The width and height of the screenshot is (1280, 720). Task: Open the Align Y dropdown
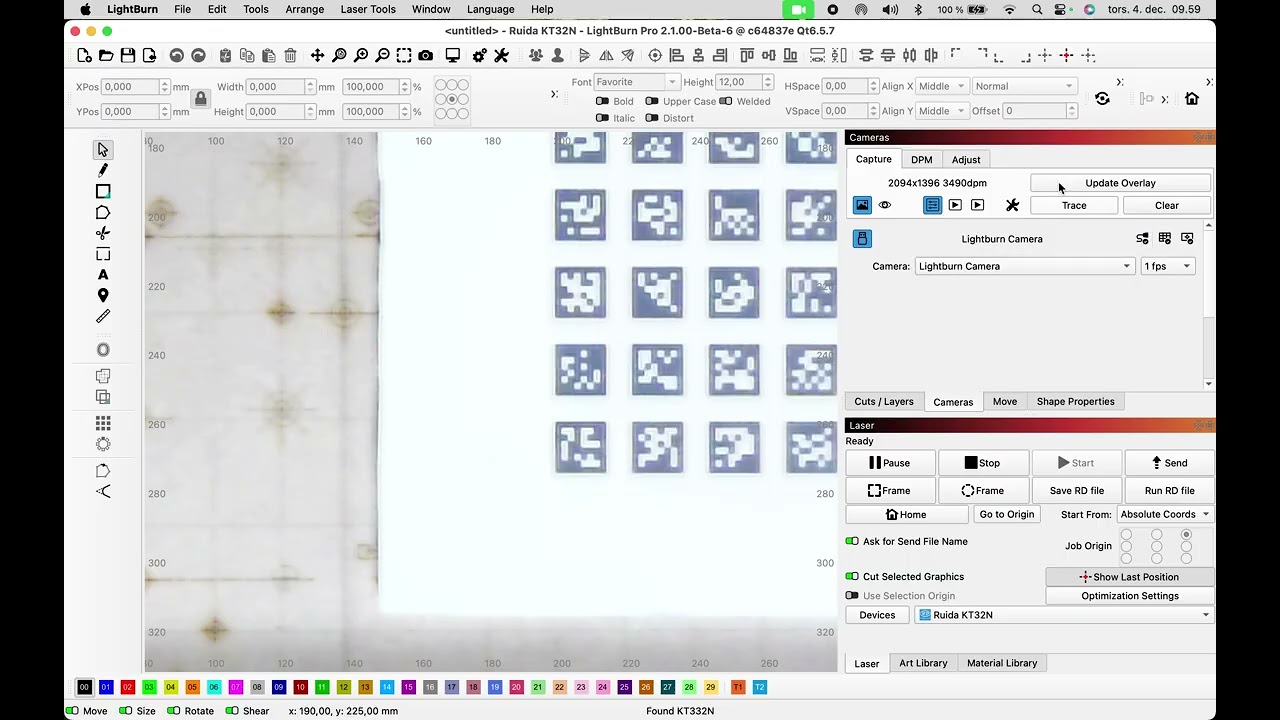[941, 111]
